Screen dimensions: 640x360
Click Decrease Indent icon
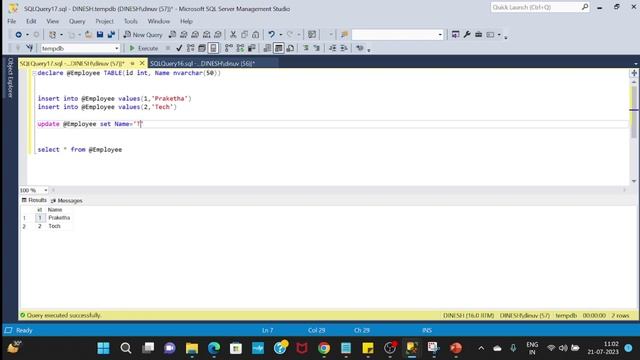tap(333, 48)
